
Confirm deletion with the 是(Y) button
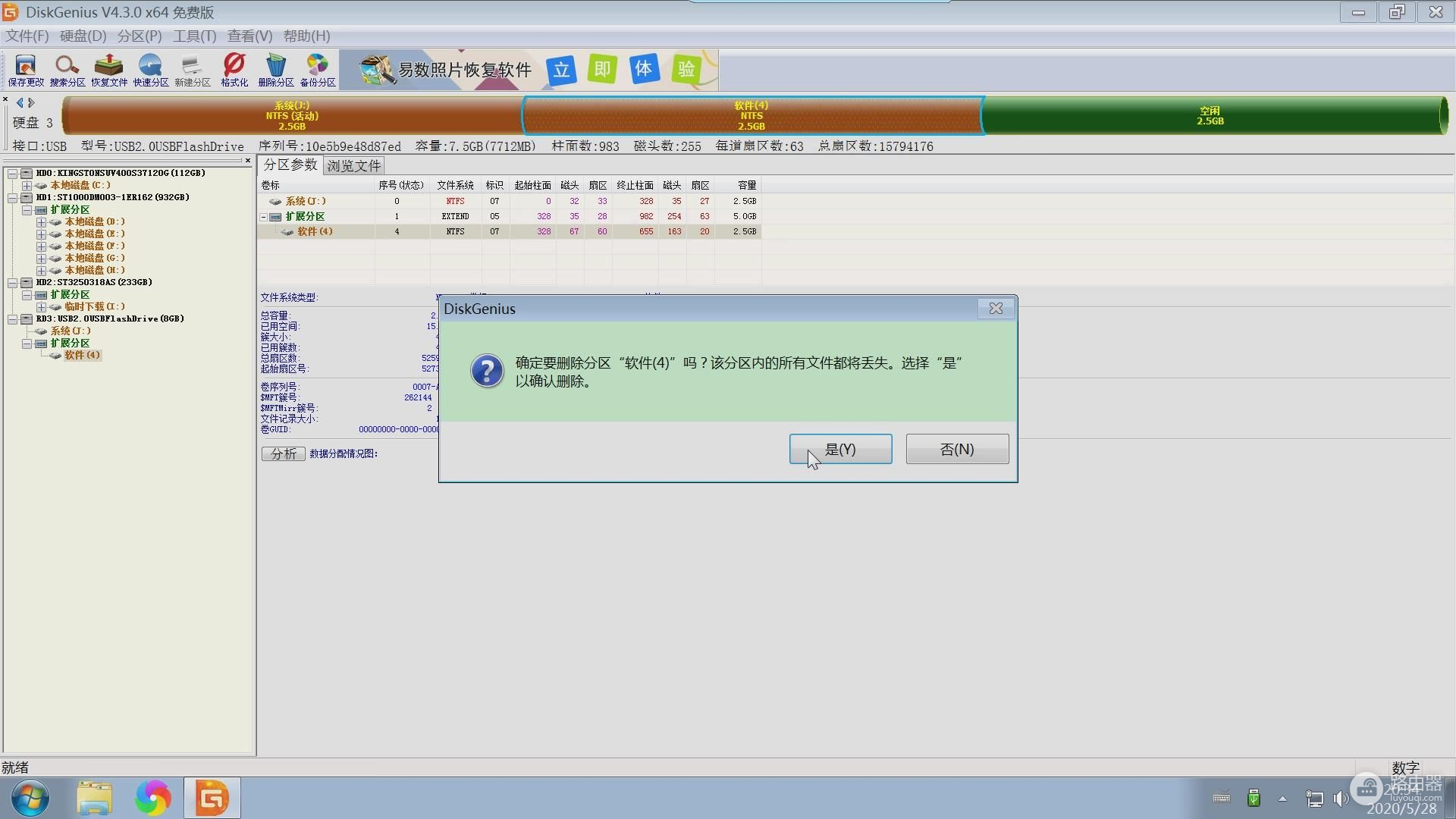(x=840, y=449)
